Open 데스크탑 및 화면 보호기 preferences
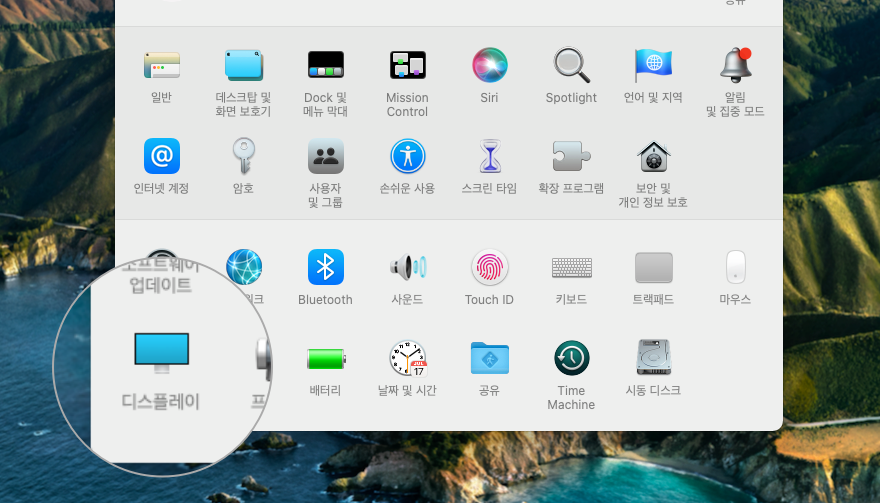Image resolution: width=880 pixels, height=503 pixels. click(244, 65)
